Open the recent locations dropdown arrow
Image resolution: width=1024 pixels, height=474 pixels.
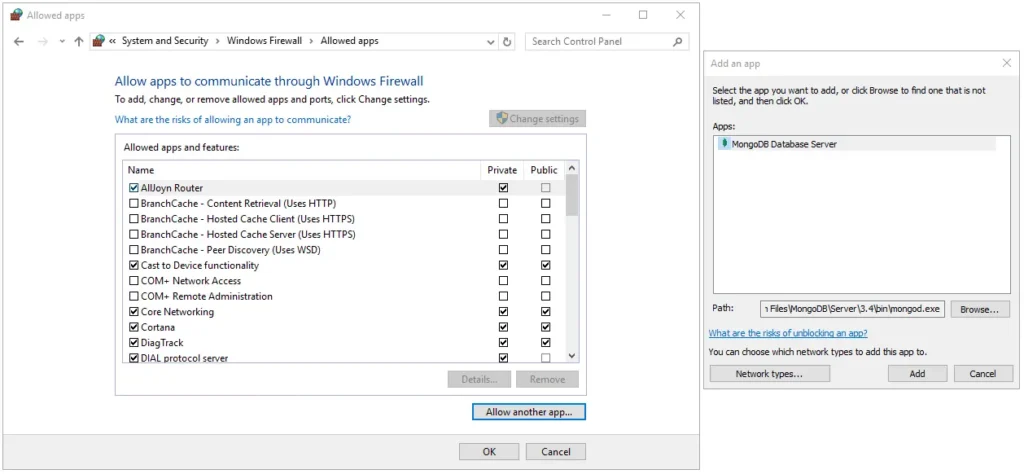click(62, 42)
